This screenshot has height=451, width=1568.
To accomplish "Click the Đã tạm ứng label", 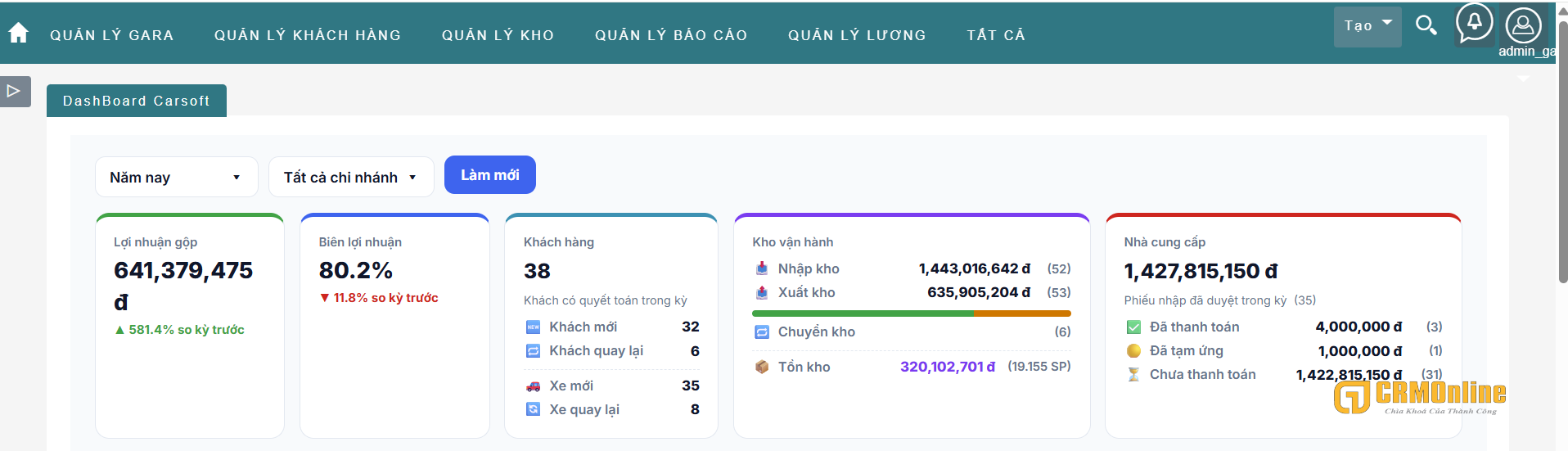I will (x=1187, y=350).
